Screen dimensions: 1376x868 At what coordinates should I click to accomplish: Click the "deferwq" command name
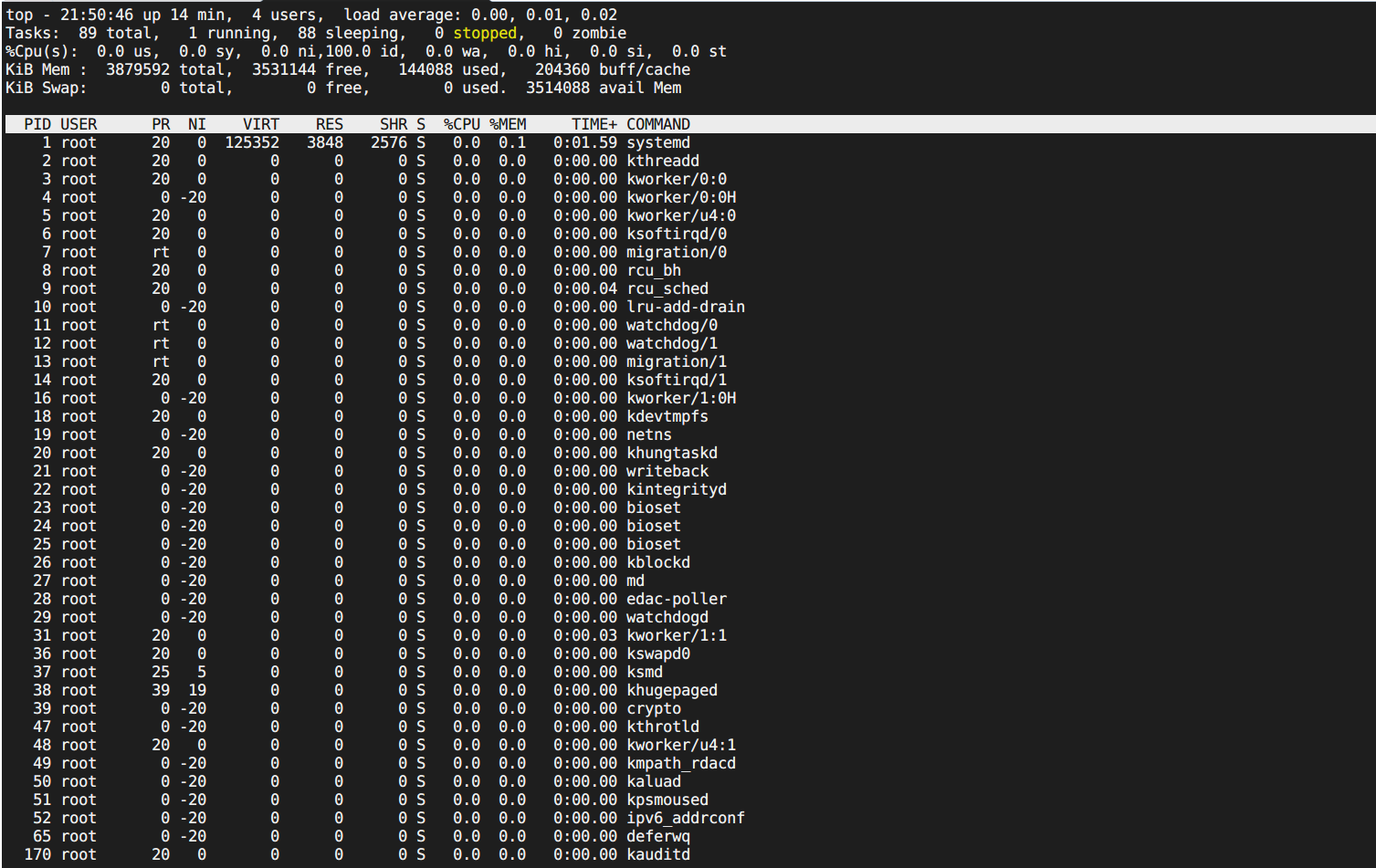coord(658,836)
